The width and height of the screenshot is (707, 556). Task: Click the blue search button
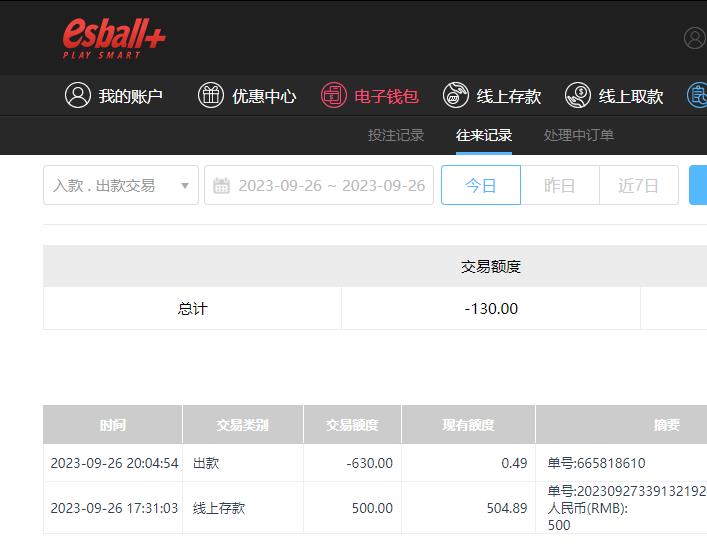click(698, 185)
